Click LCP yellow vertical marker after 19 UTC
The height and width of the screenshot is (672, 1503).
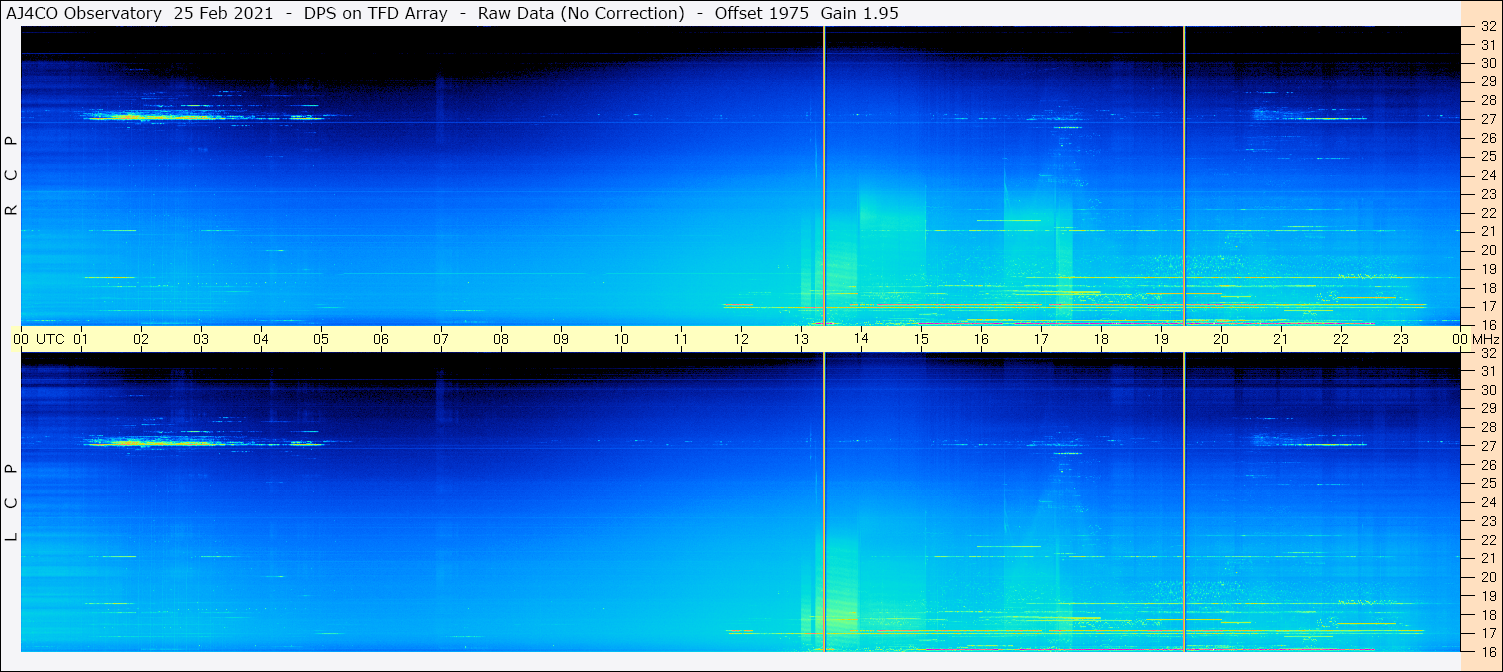[x=1184, y=502]
